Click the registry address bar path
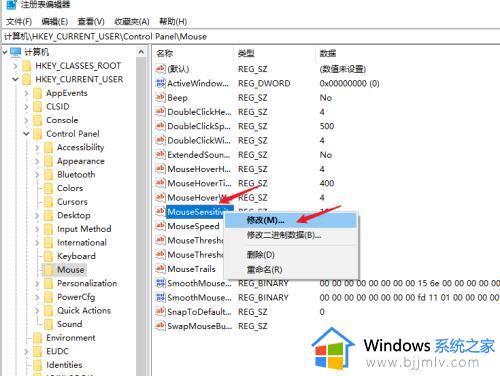 coord(250,36)
